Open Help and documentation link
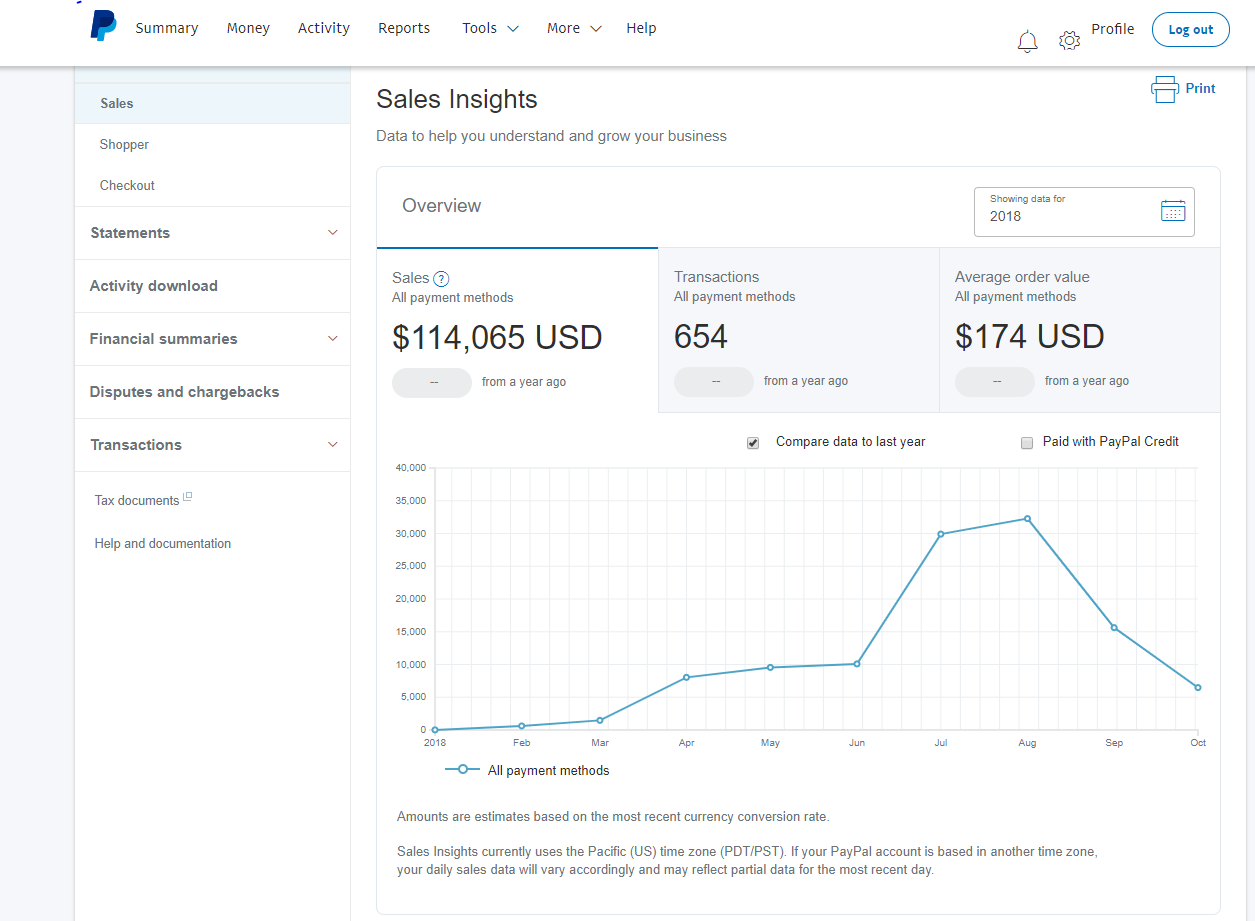 click(163, 543)
